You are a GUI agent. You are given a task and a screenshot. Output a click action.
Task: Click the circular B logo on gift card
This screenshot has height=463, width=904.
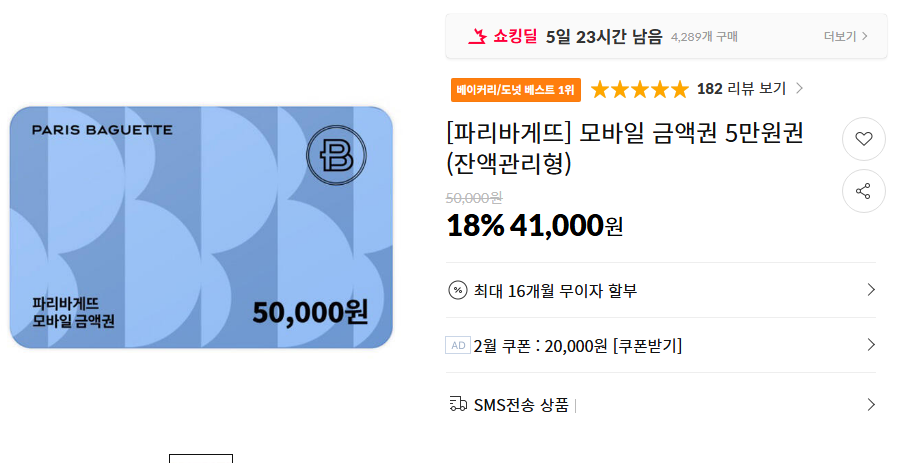[x=336, y=156]
